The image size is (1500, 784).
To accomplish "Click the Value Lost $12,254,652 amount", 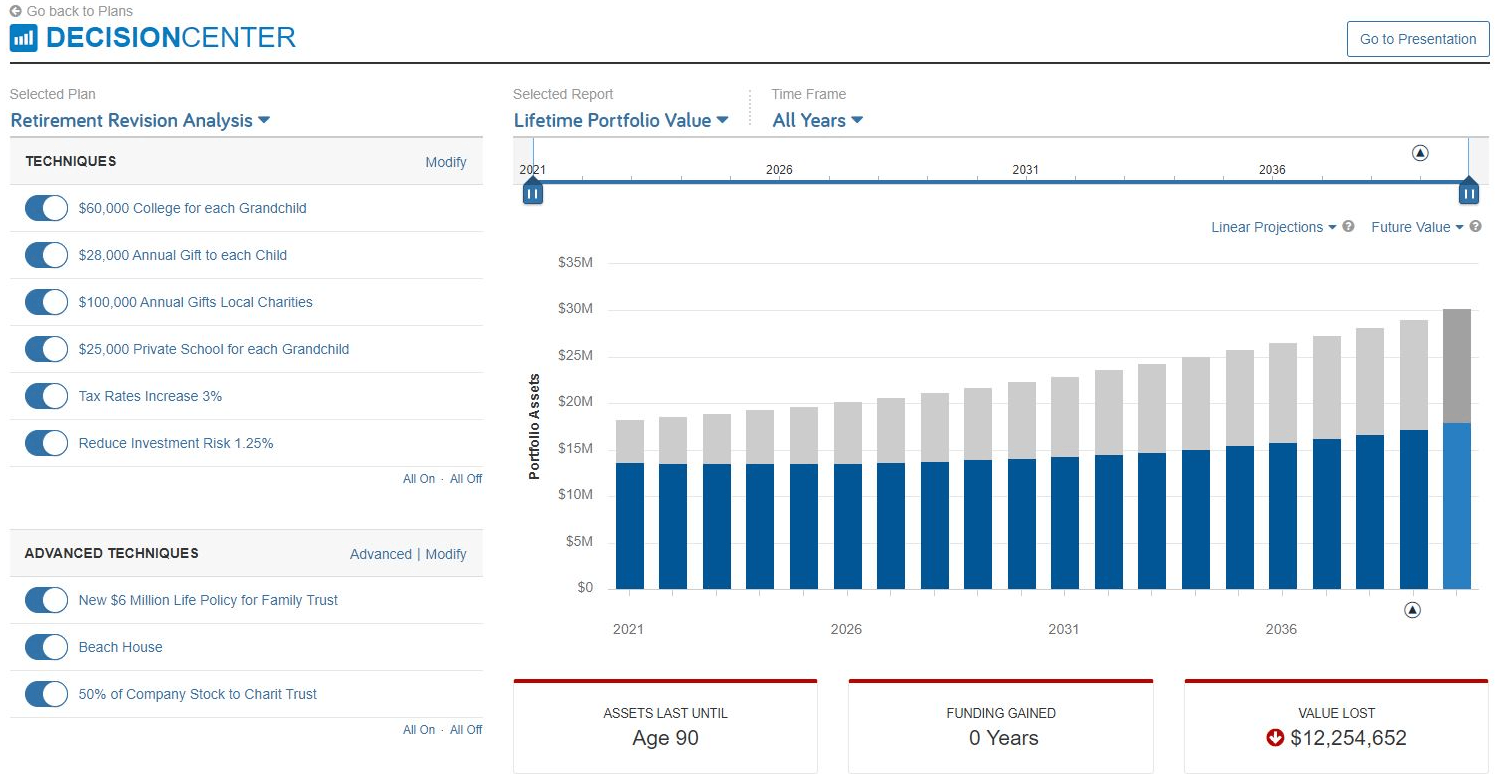I will [1348, 738].
